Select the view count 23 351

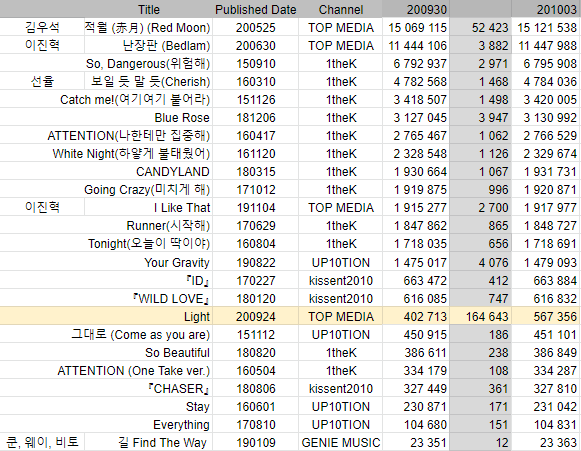[x=428, y=442]
